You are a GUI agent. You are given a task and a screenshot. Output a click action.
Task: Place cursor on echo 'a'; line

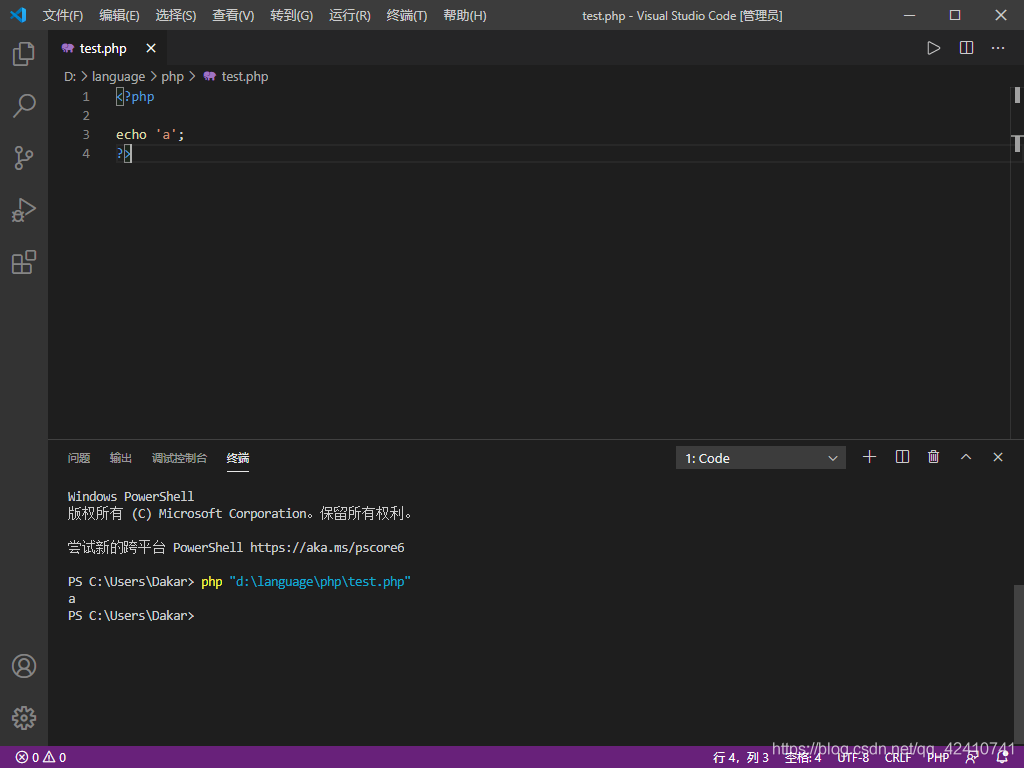[x=150, y=135]
